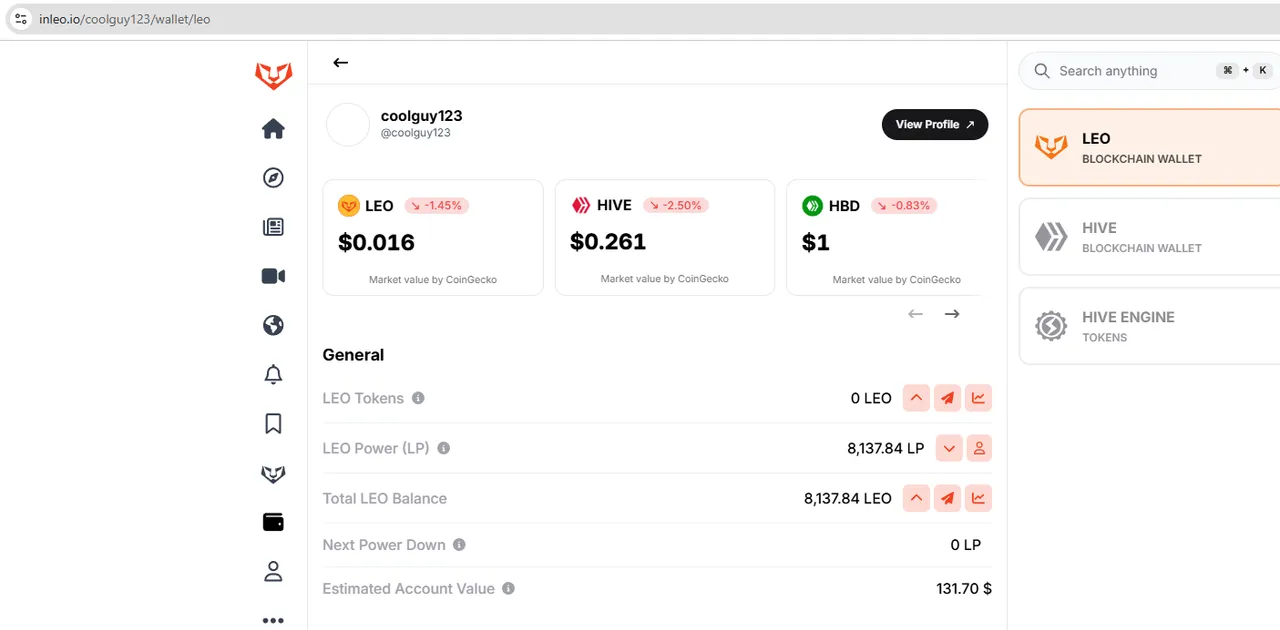Viewport: 1280px width, 630px height.
Task: Click the site info icon in address bar
Action: click(20, 19)
